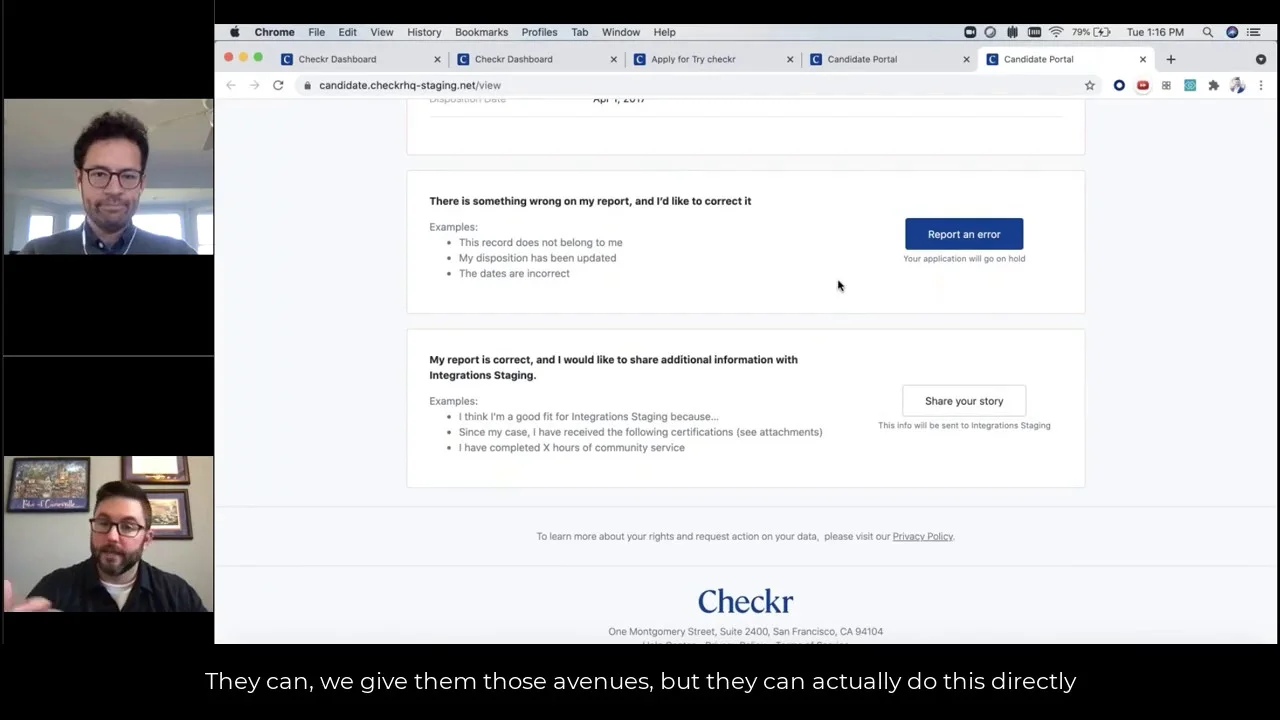The image size is (1280, 720).
Task: Open the File menu
Action: click(316, 32)
